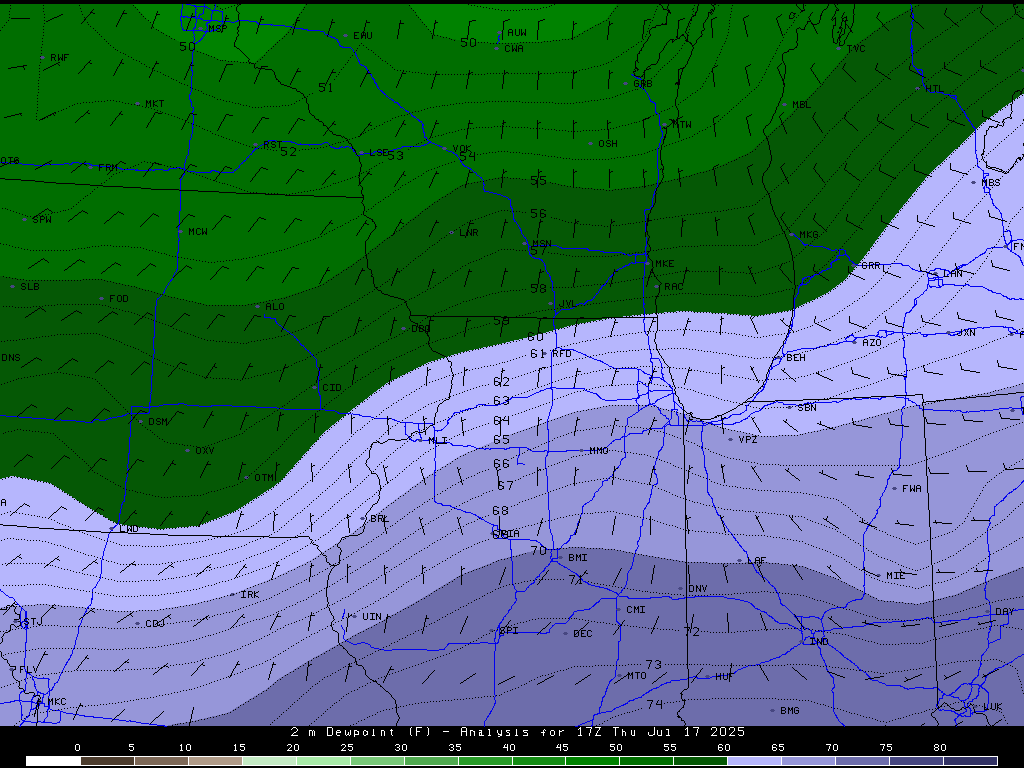Click the LSE station label
Image resolution: width=1024 pixels, height=768 pixels.
[379, 153]
